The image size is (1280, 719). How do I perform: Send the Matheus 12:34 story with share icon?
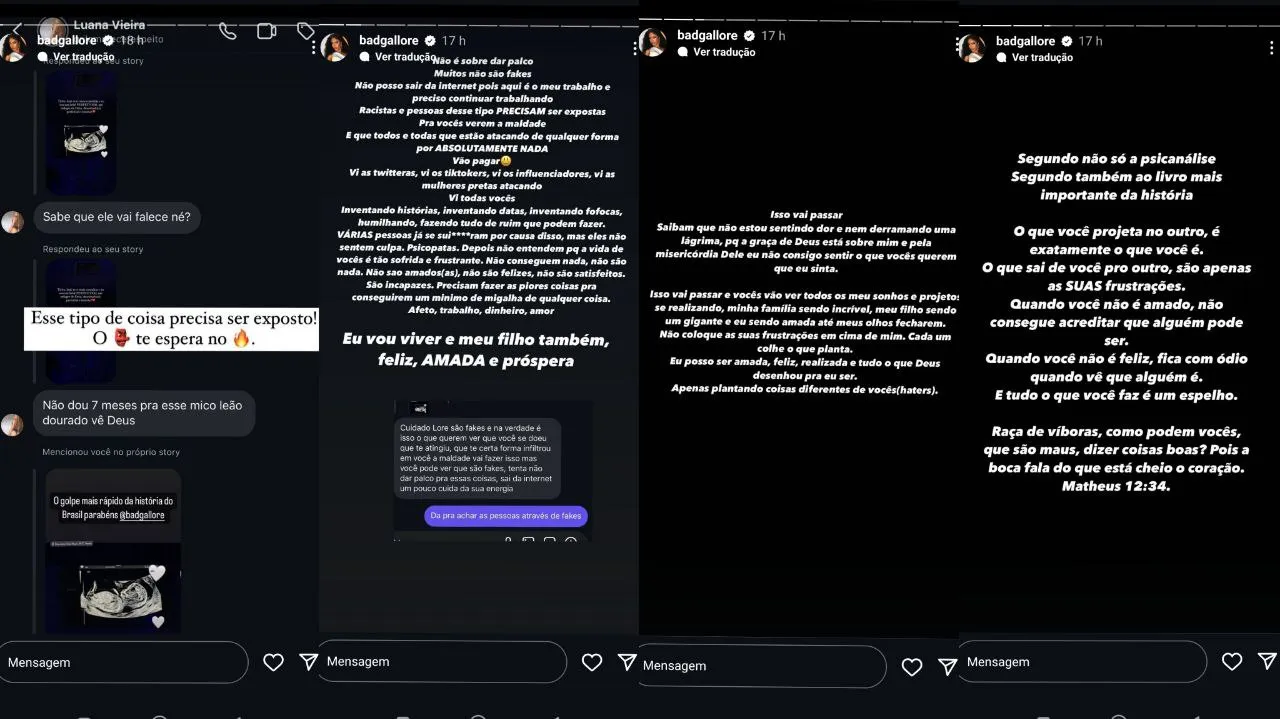1267,661
